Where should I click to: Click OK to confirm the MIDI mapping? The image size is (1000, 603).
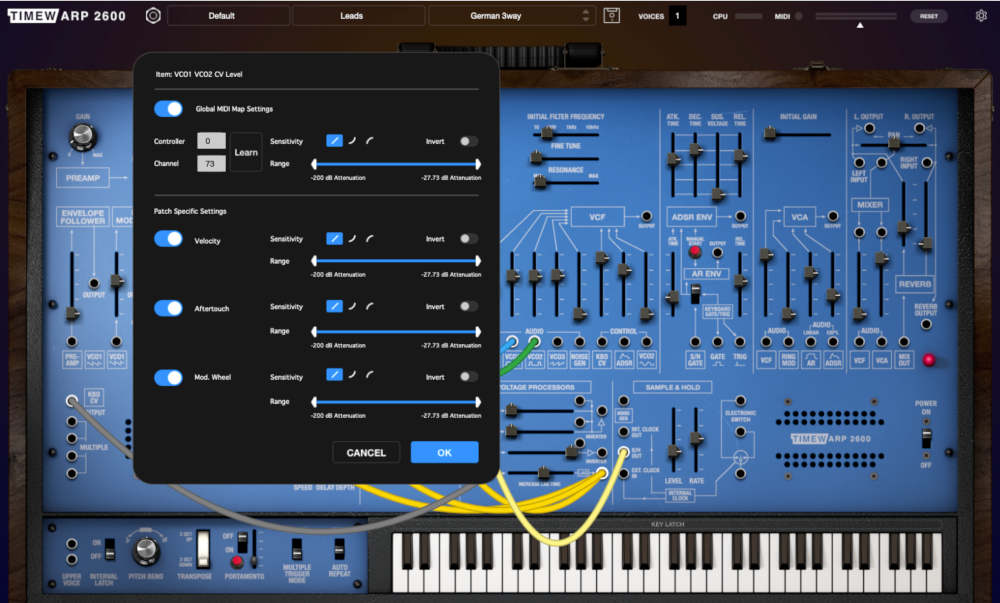443,452
